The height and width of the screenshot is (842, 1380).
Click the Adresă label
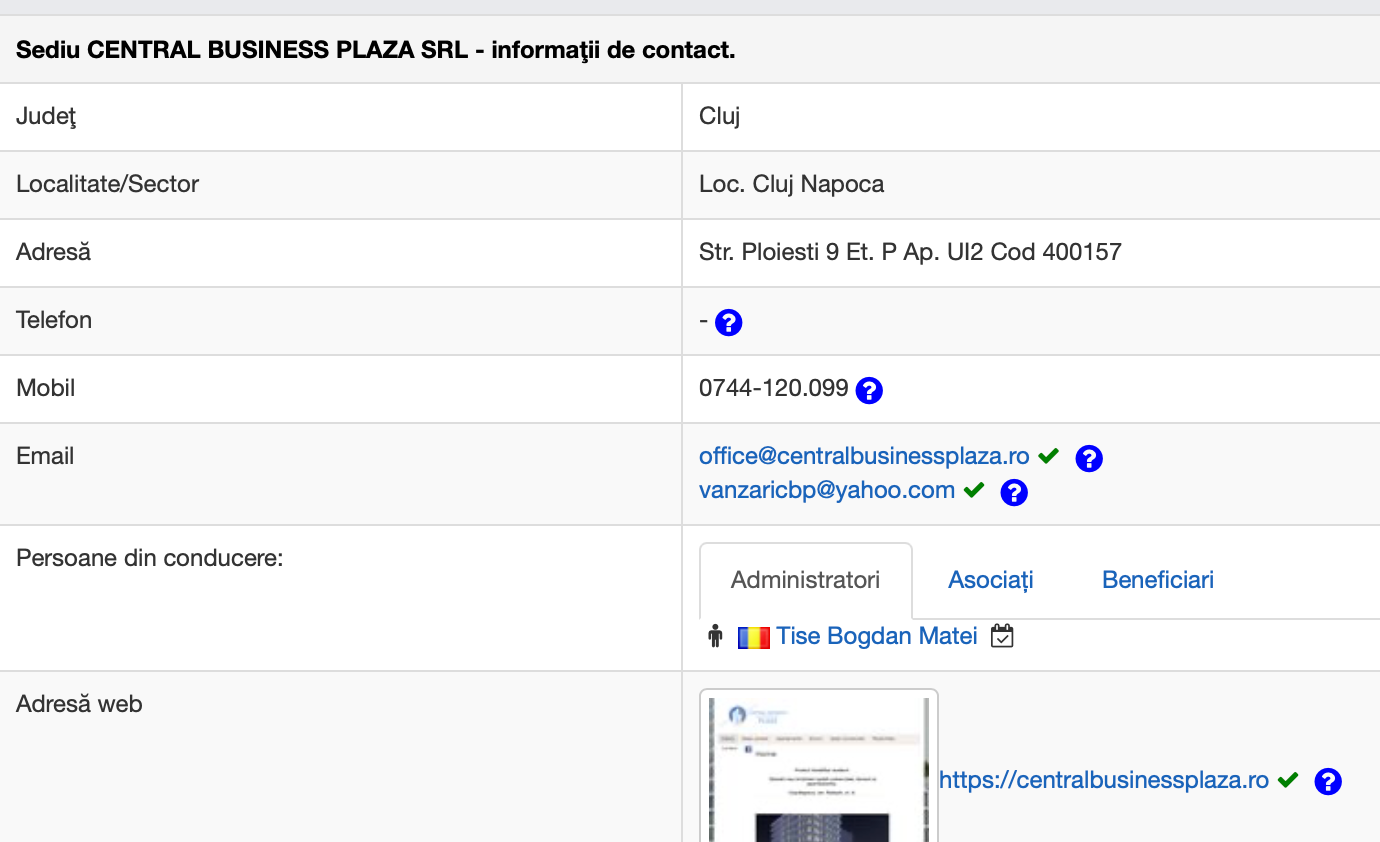click(x=53, y=252)
